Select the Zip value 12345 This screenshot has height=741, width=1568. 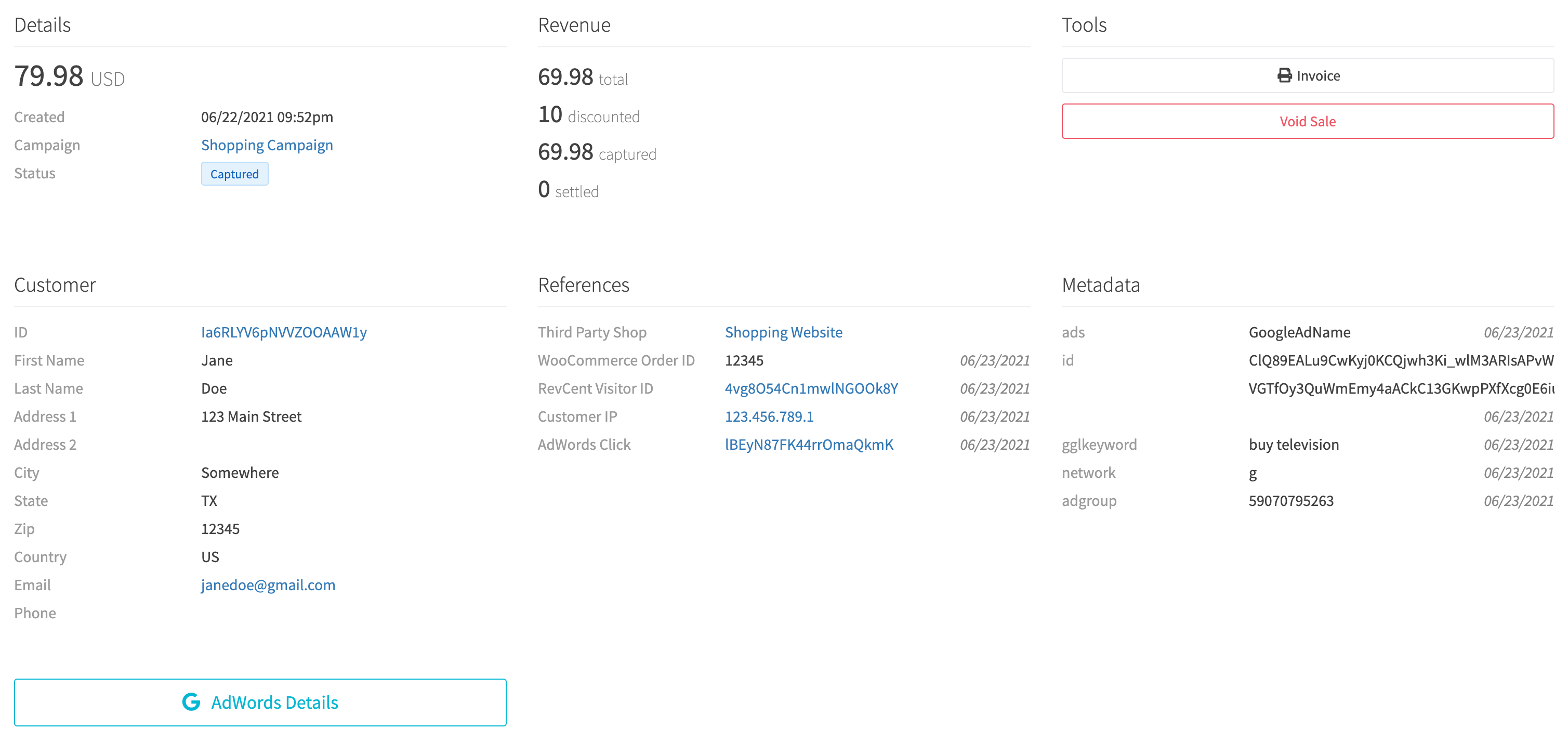click(x=220, y=528)
